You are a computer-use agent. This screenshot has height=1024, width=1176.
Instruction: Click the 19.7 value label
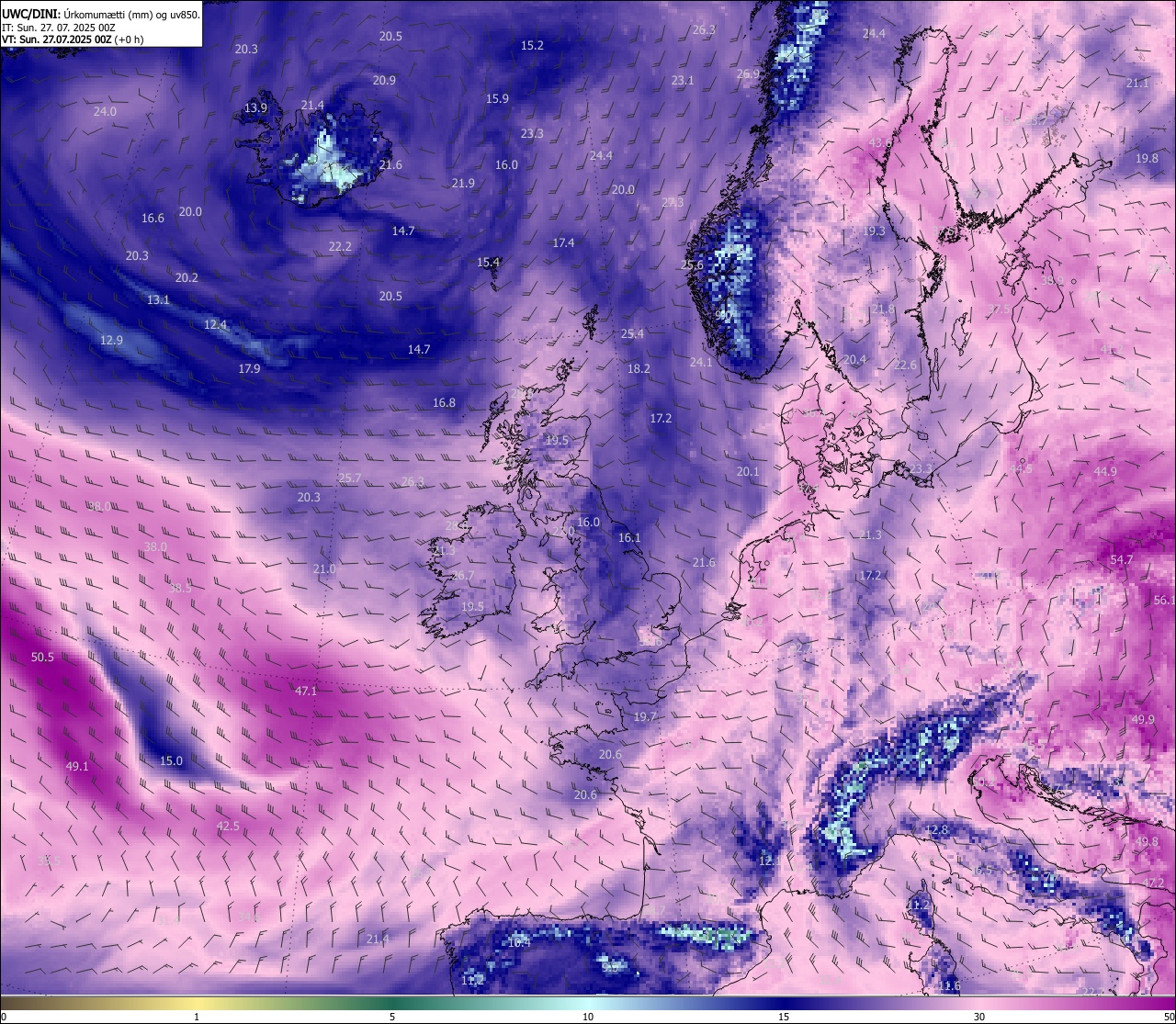645,716
